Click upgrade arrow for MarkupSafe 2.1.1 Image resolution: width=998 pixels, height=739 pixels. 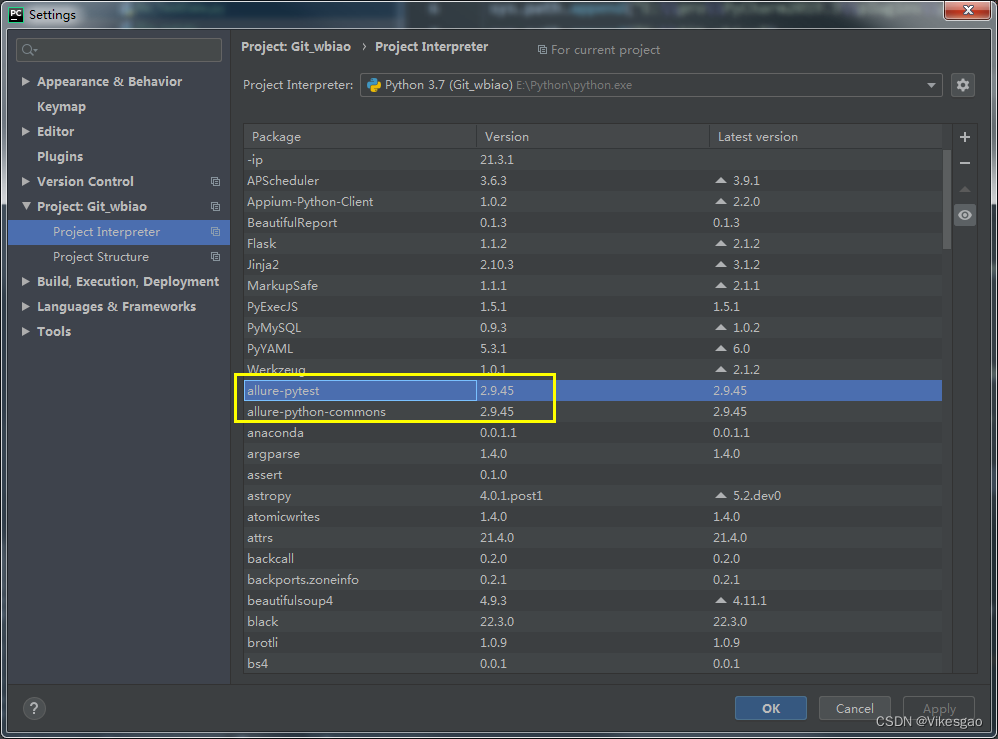point(720,286)
